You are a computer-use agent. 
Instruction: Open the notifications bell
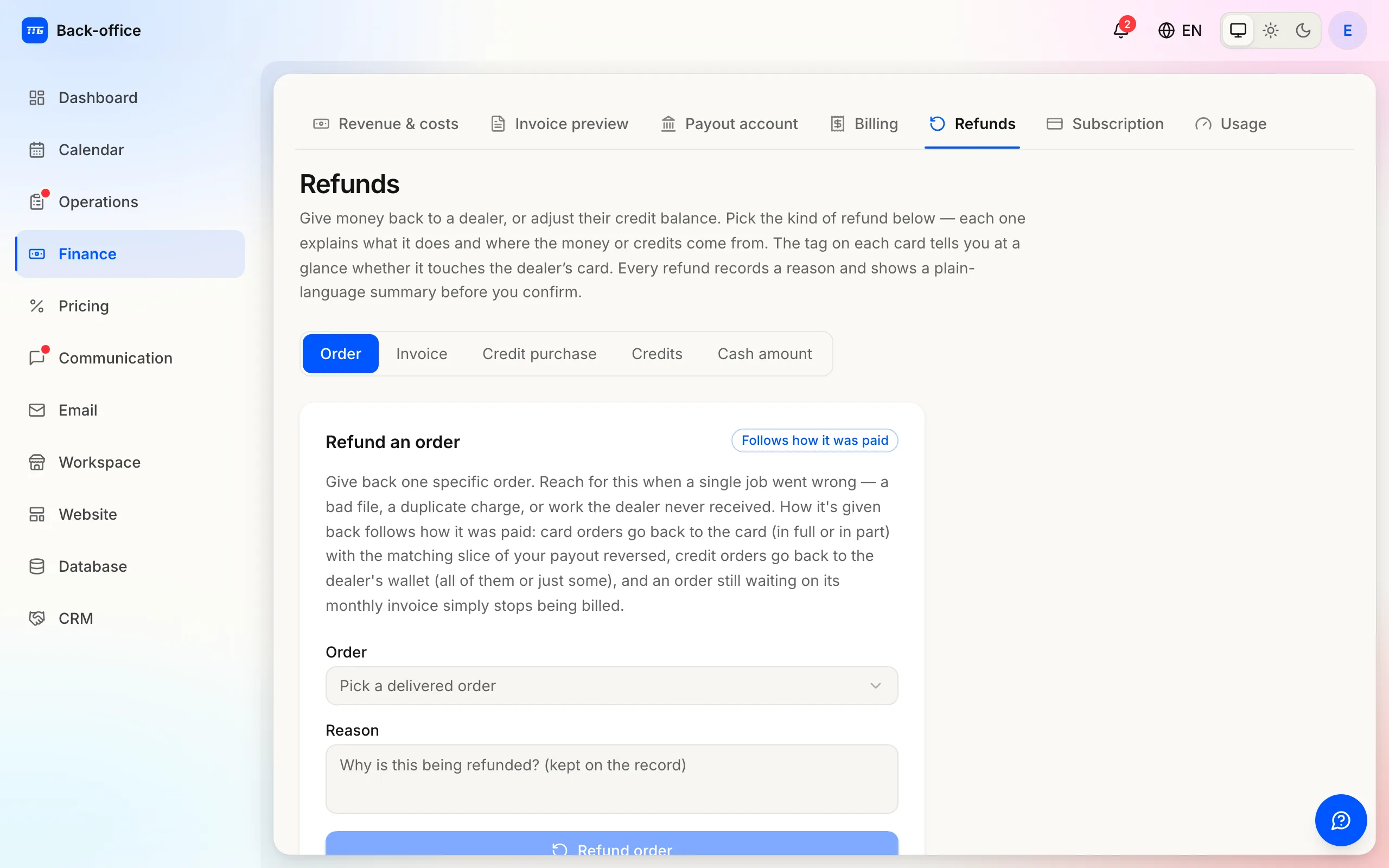click(x=1121, y=30)
